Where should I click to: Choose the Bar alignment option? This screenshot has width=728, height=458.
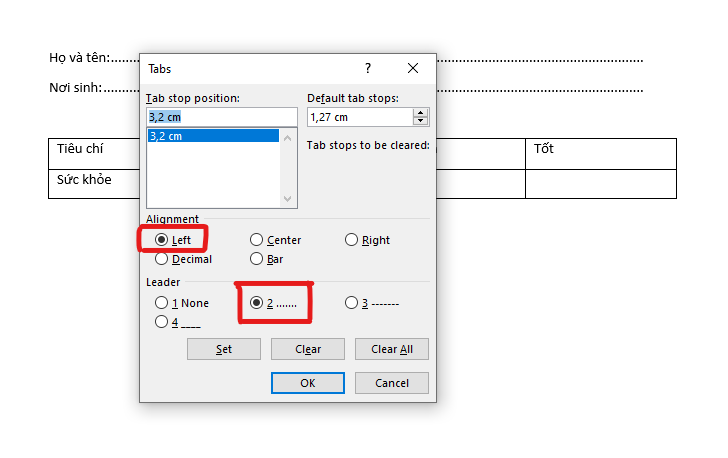click(x=257, y=259)
